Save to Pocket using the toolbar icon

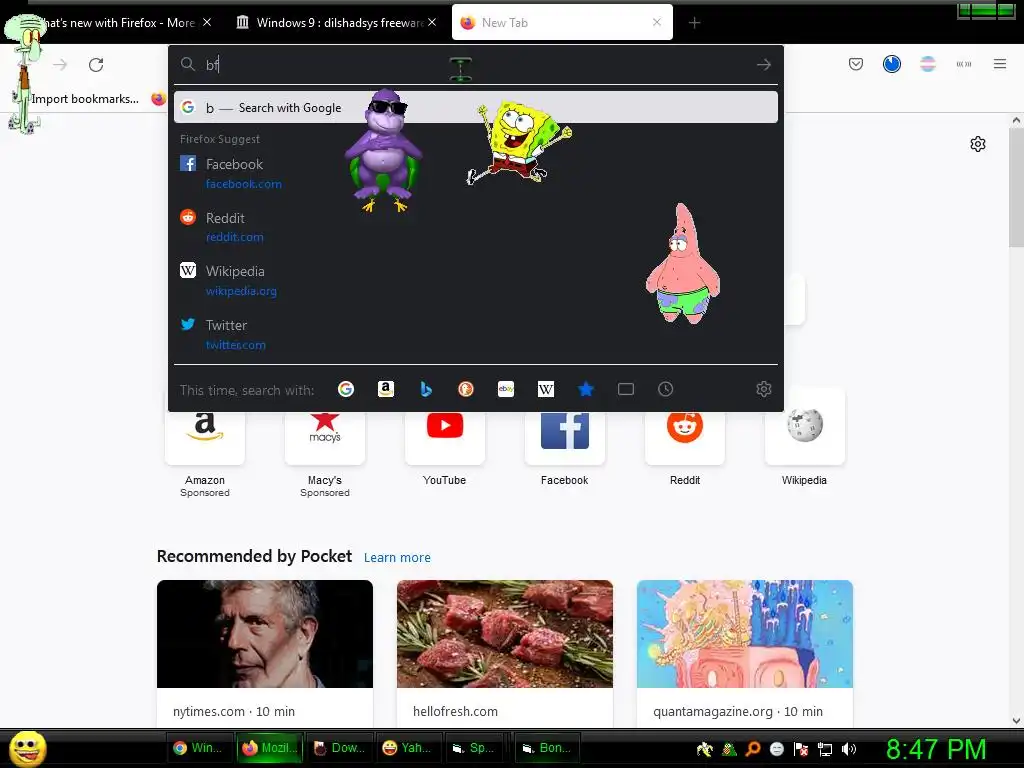pyautogui.click(x=856, y=64)
